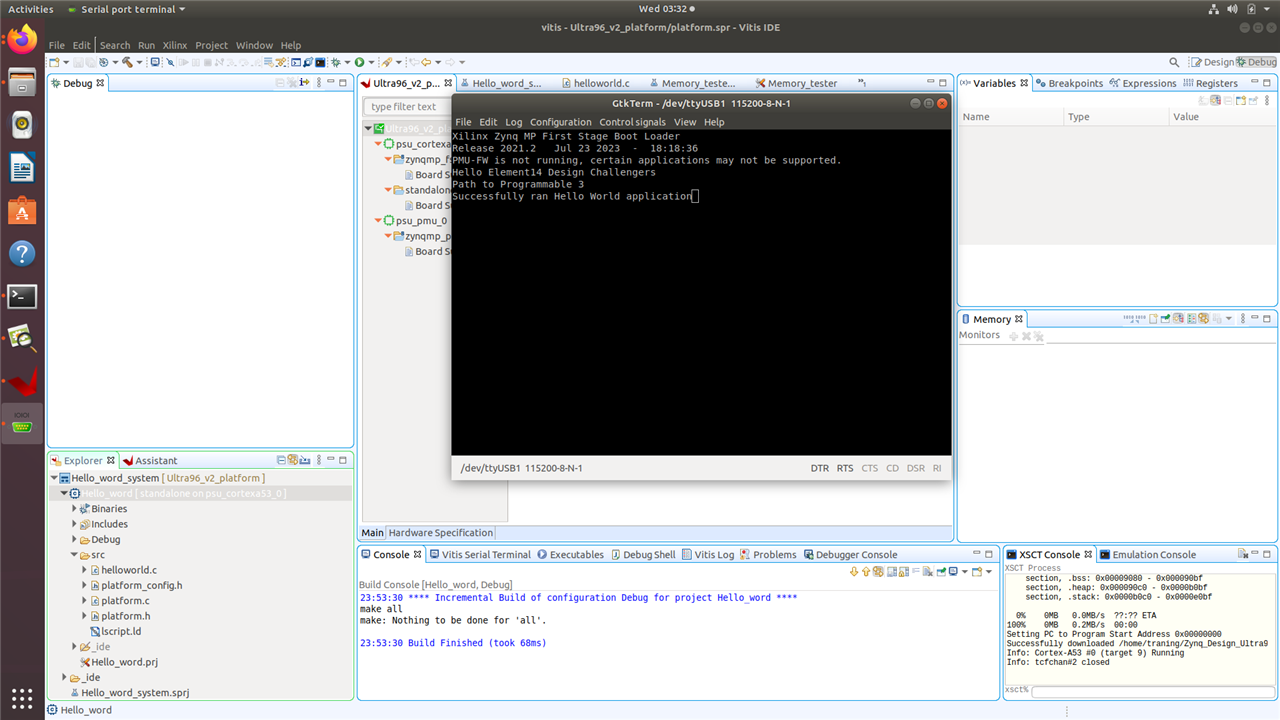The width and height of the screenshot is (1280, 720).
Task: Select Hello_word.prj in Explorer
Action: tap(118, 662)
